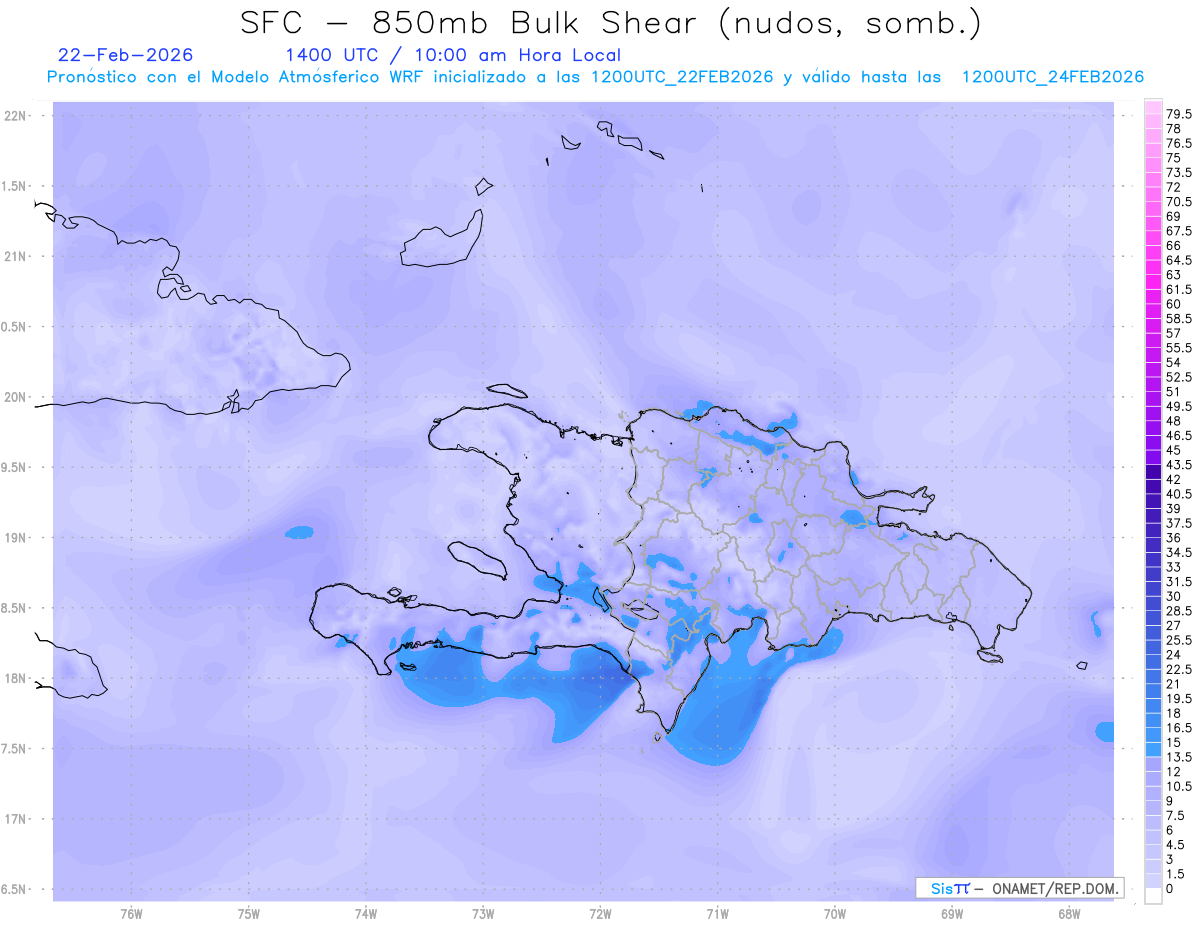This screenshot has height=927, width=1200.
Task: Click the color scale value '75'
Action: point(1174,158)
